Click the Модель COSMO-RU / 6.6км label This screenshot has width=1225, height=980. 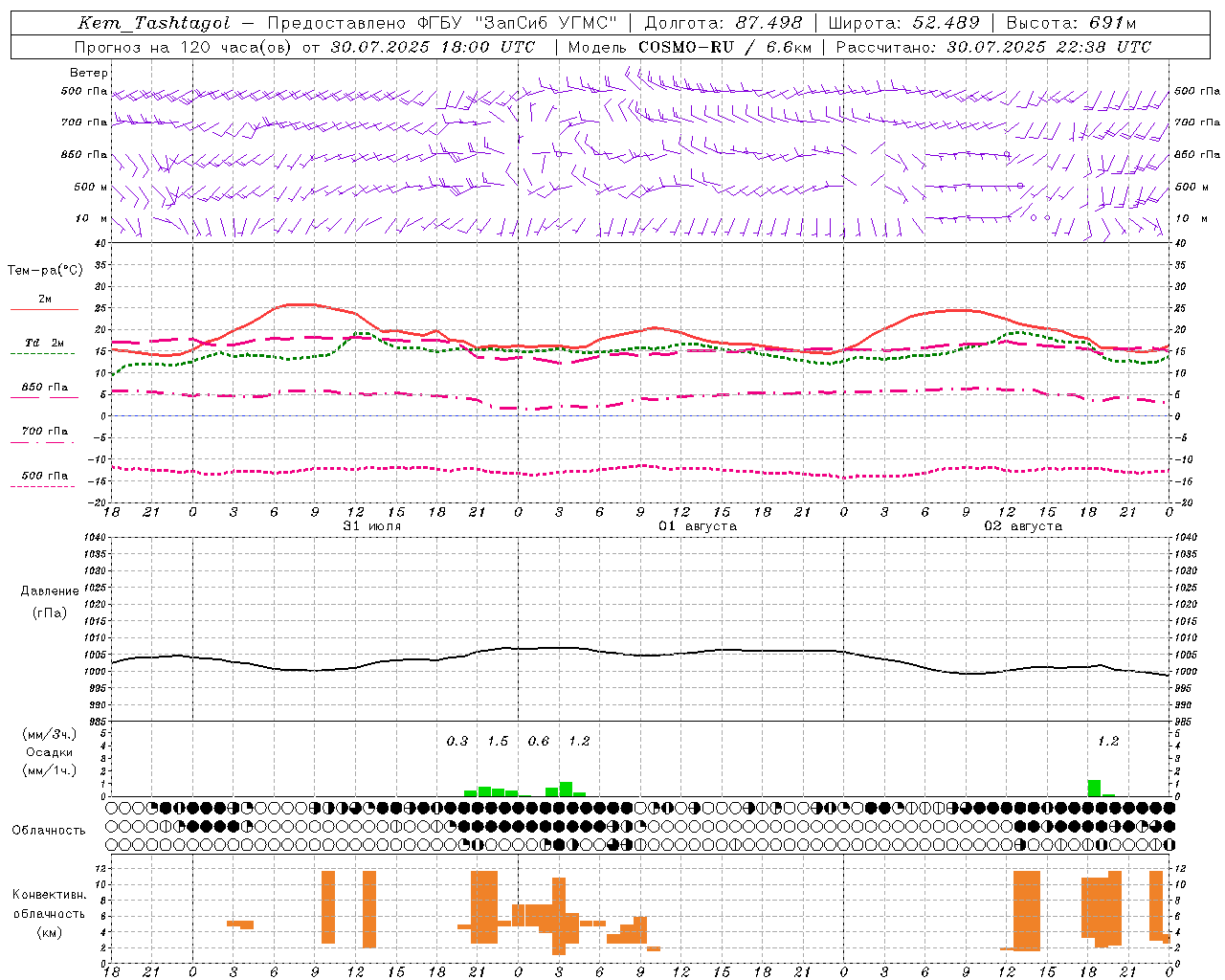[x=690, y=46]
